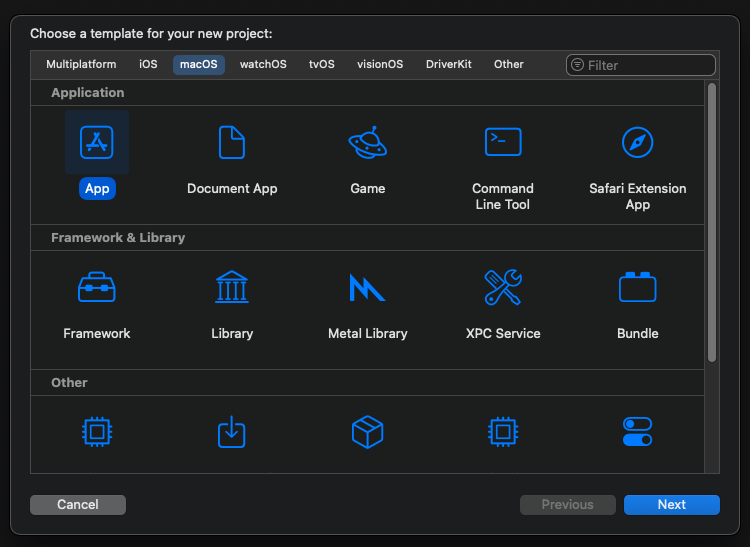Open the watchOS tab
750x547 pixels.
(x=263, y=65)
